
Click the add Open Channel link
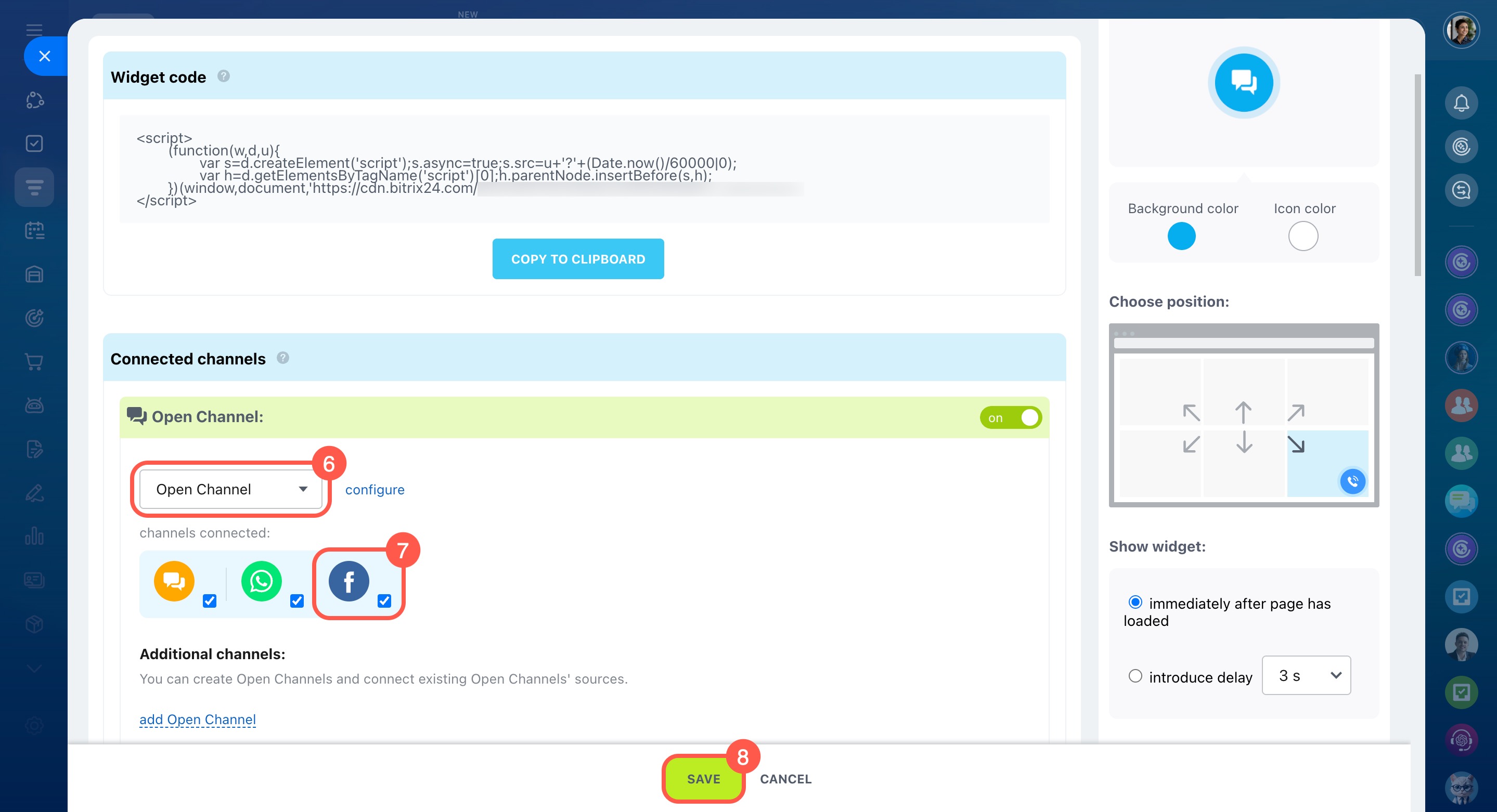tap(198, 719)
